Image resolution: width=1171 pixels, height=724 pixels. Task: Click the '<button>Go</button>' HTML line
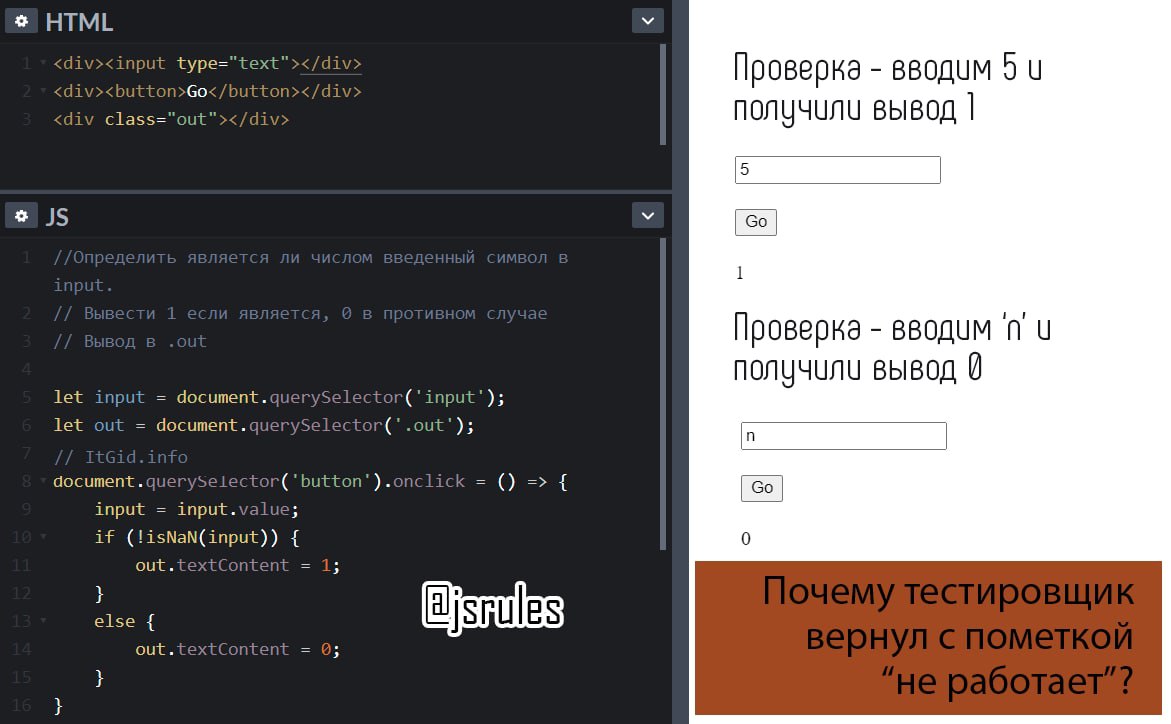(207, 91)
